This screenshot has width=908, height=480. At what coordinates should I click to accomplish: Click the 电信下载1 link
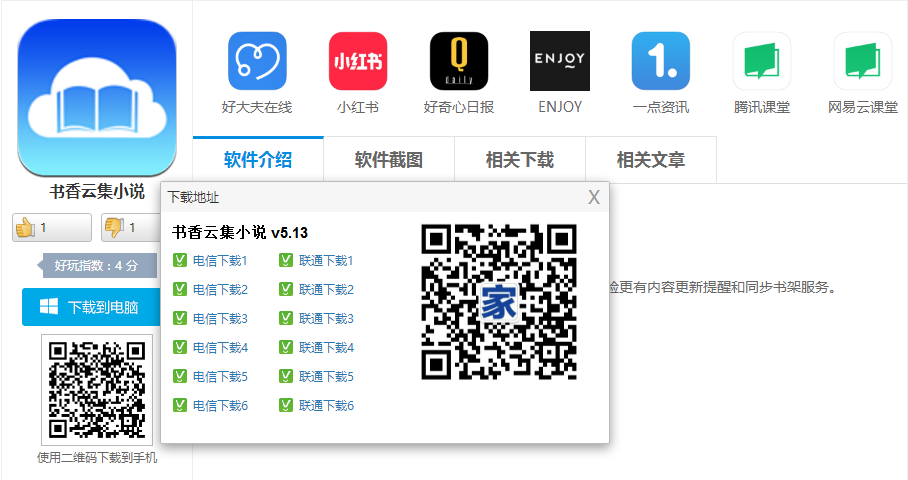click(x=220, y=261)
